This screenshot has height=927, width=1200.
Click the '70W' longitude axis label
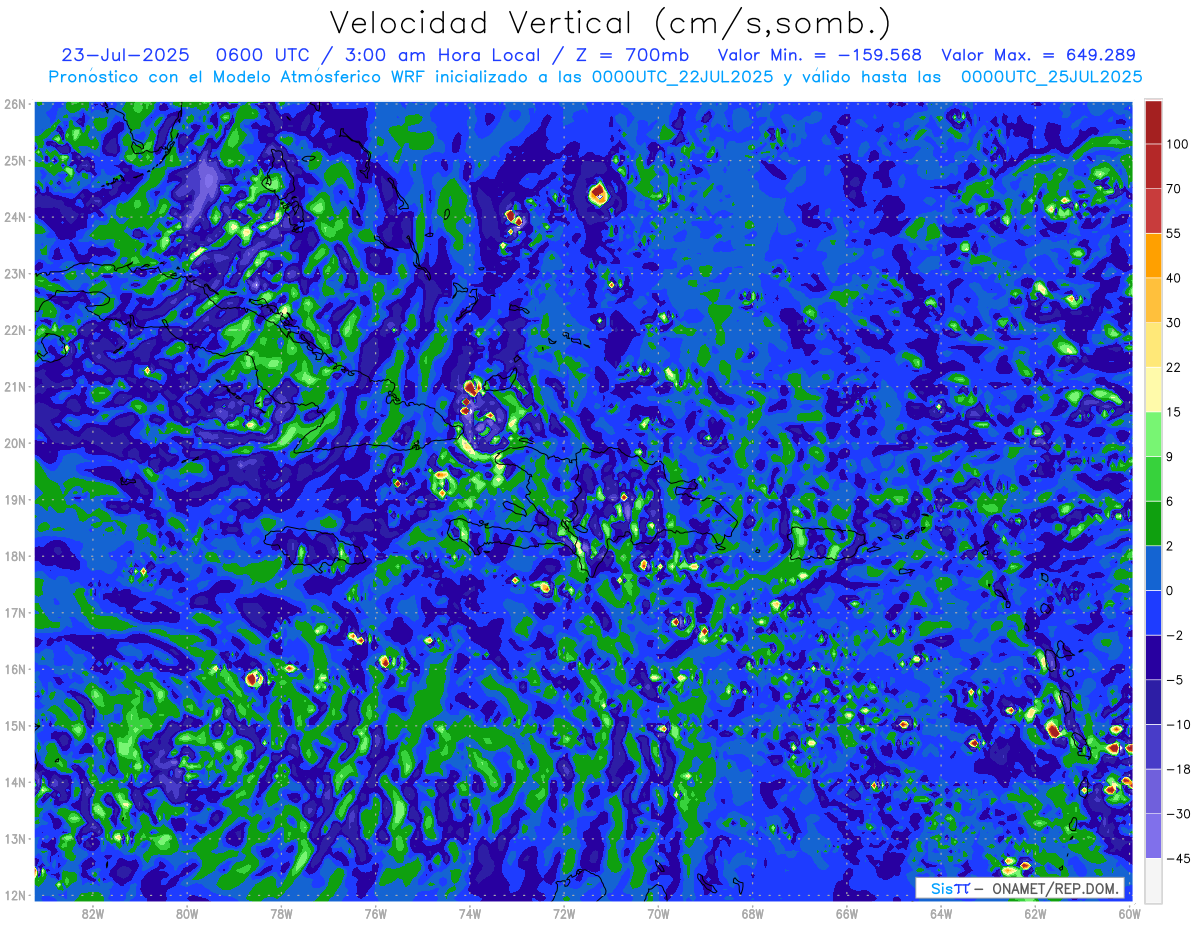pyautogui.click(x=657, y=913)
